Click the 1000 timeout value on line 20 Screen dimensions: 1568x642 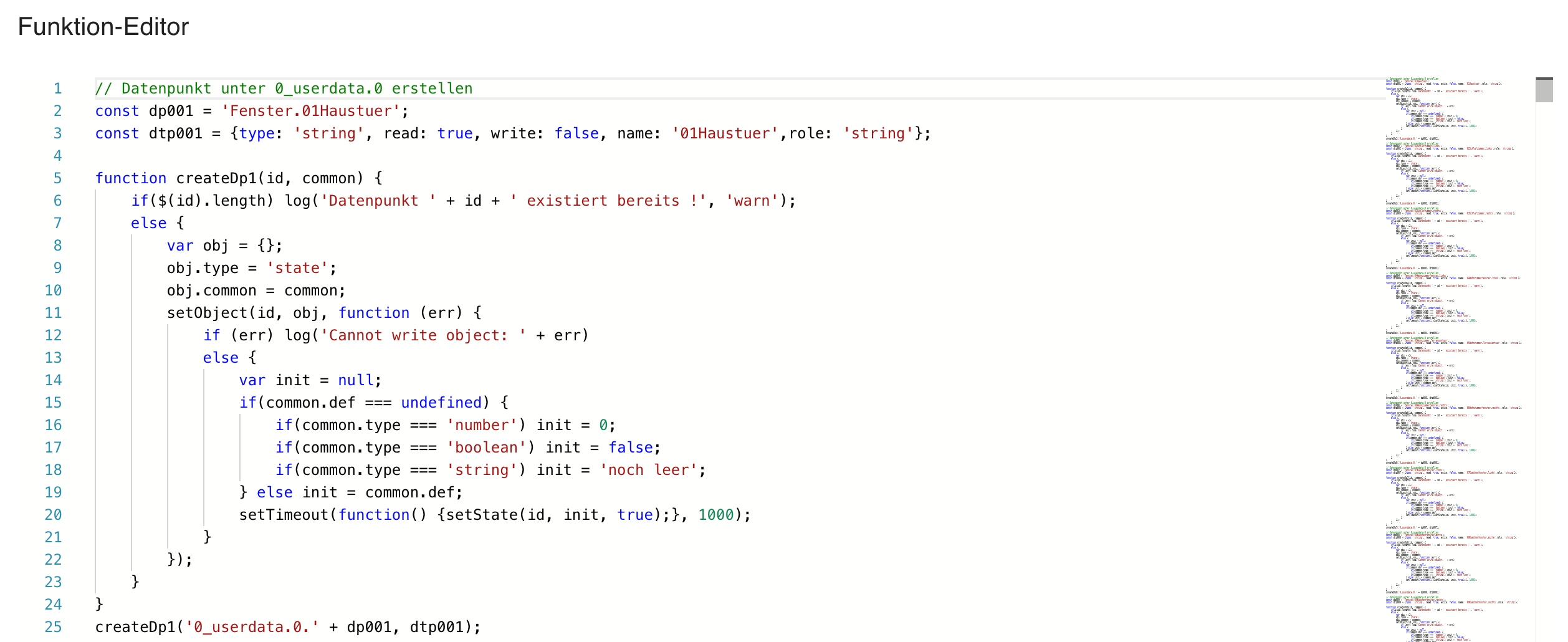point(716,515)
